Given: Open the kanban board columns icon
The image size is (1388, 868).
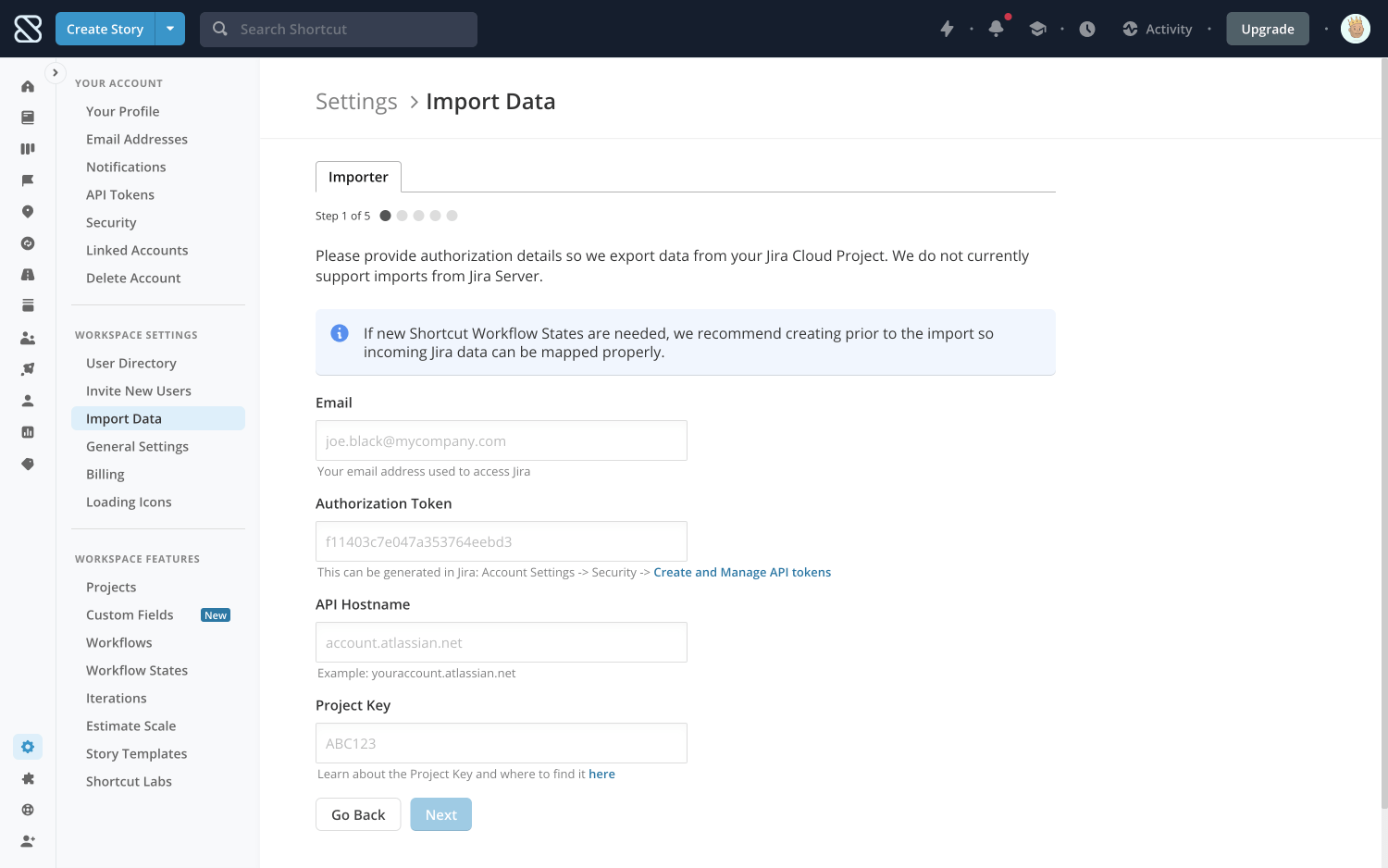Looking at the screenshot, I should (x=28, y=149).
